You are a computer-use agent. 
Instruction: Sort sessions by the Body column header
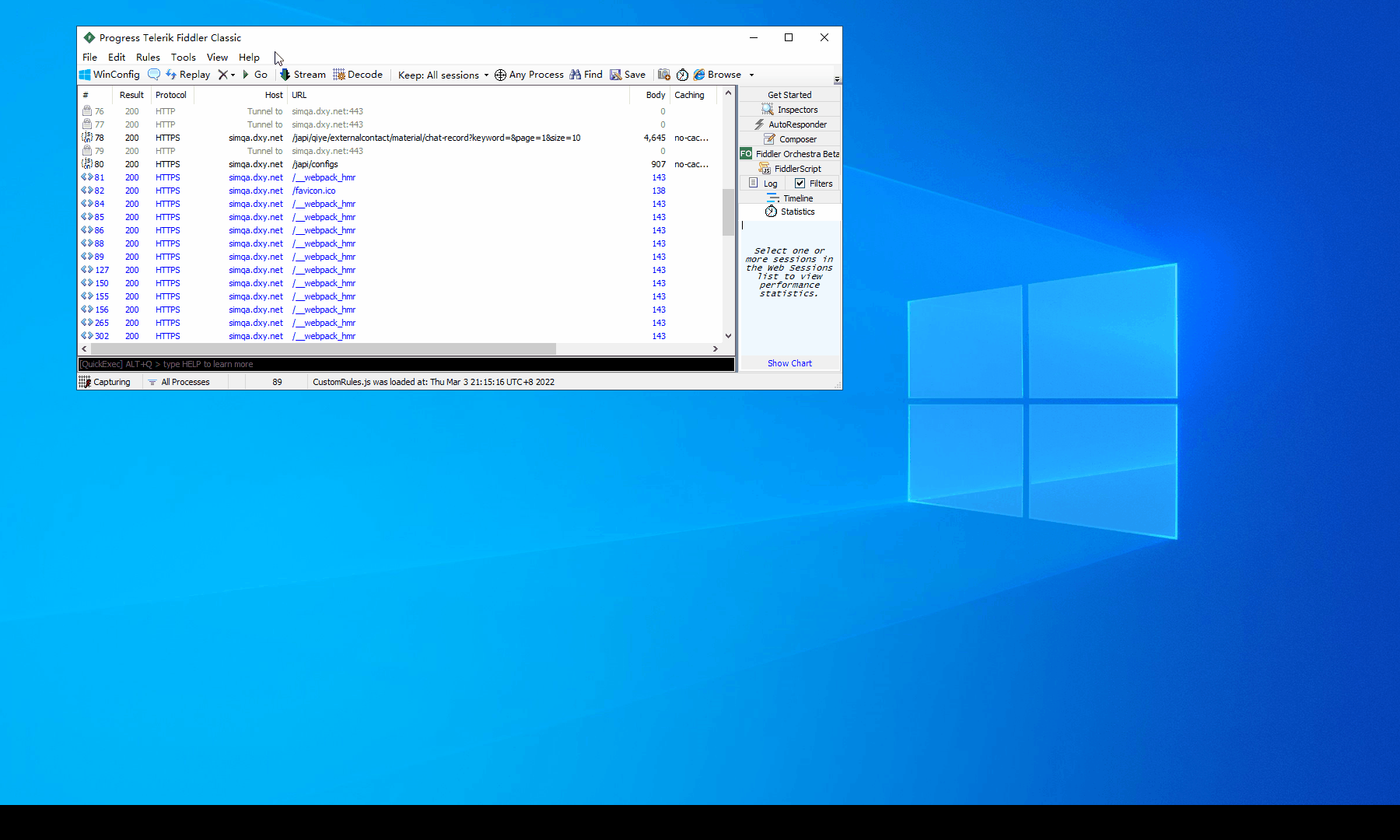tap(649, 95)
